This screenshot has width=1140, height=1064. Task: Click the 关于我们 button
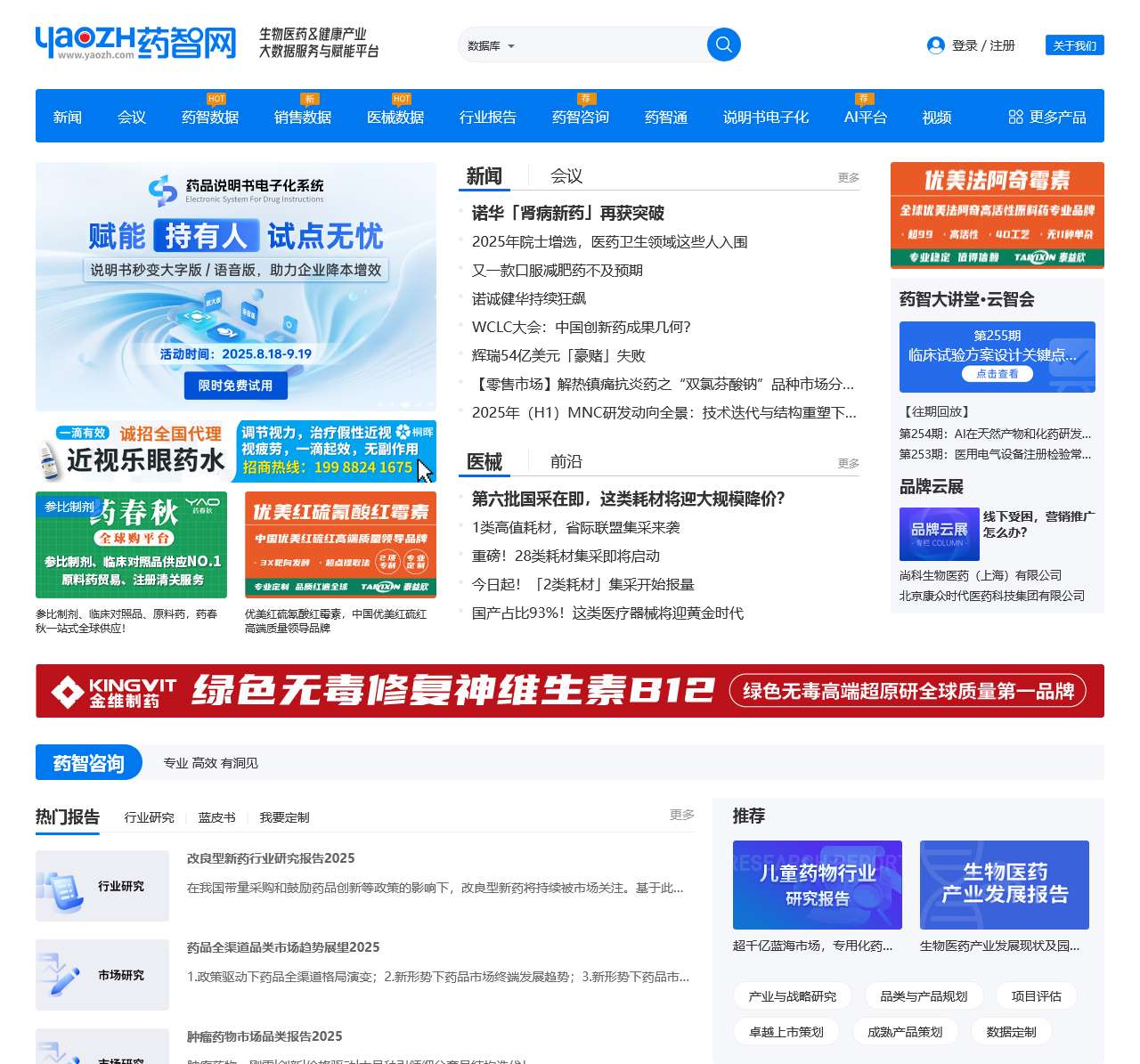(x=1074, y=45)
